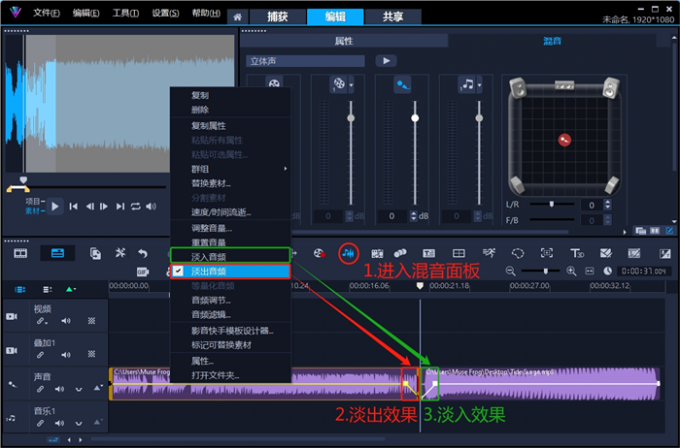Mute the 声音 track
680x448 pixels.
(x=59, y=389)
